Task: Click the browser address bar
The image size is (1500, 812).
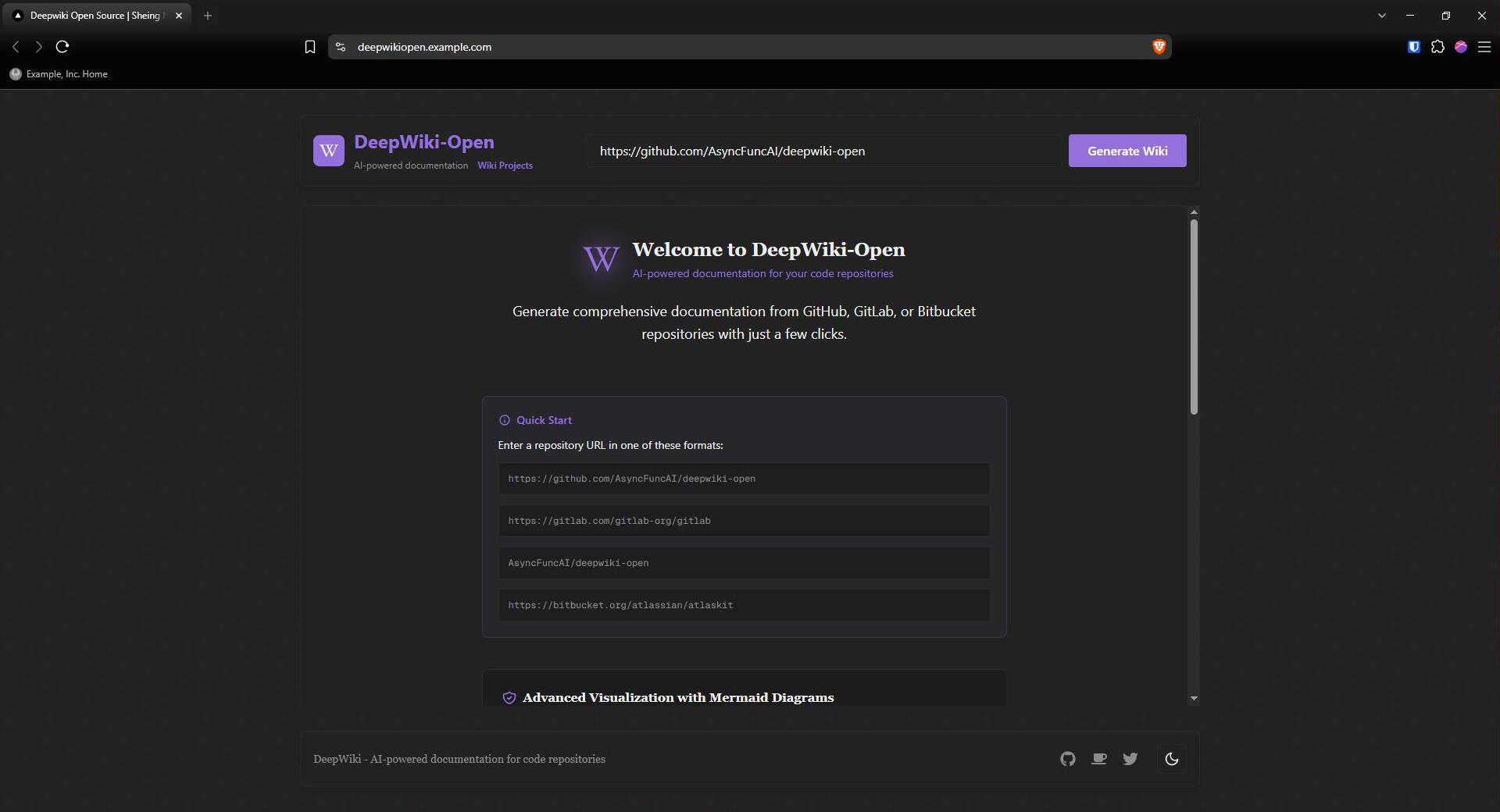Action: click(x=748, y=47)
